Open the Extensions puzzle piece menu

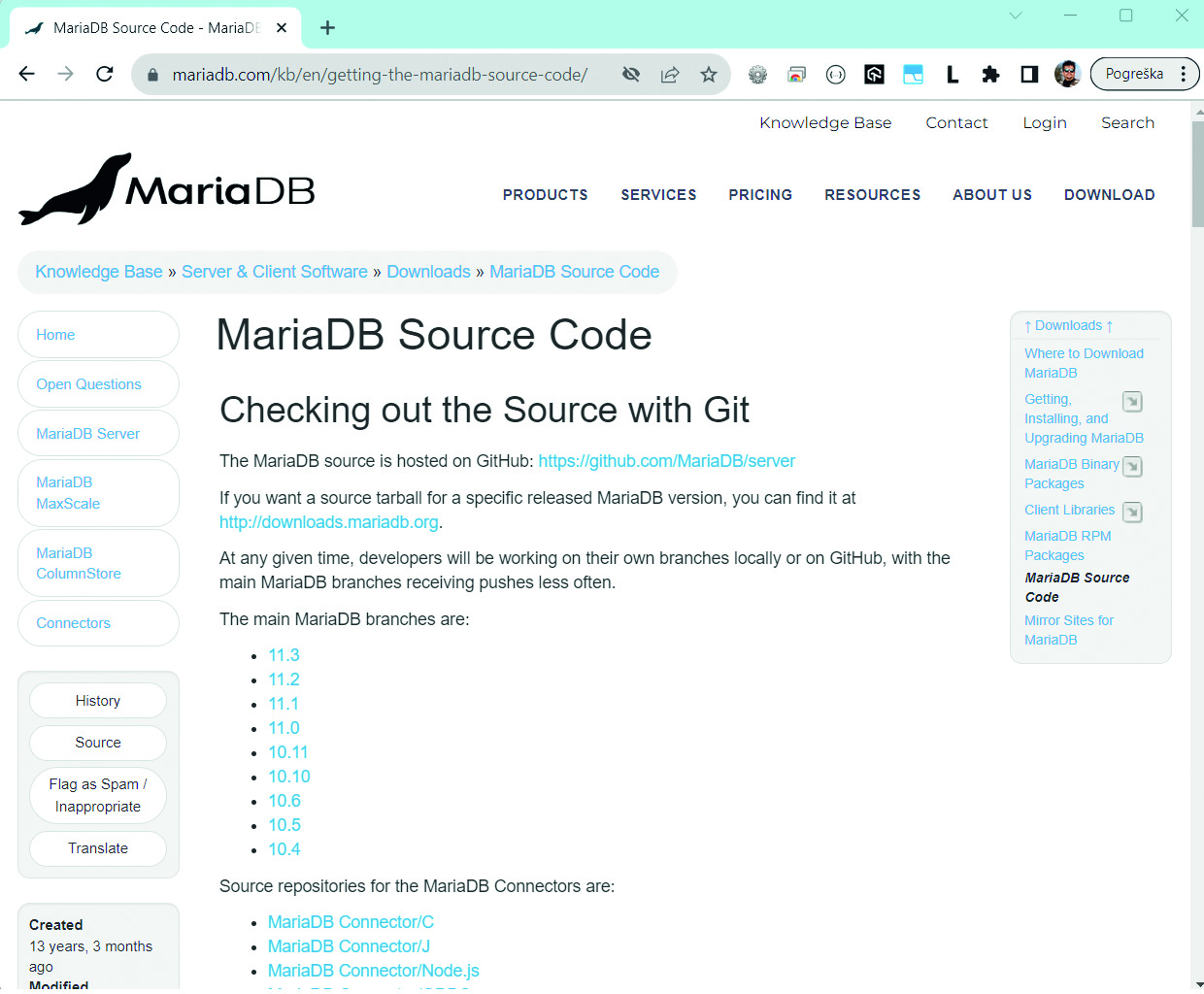coord(990,75)
